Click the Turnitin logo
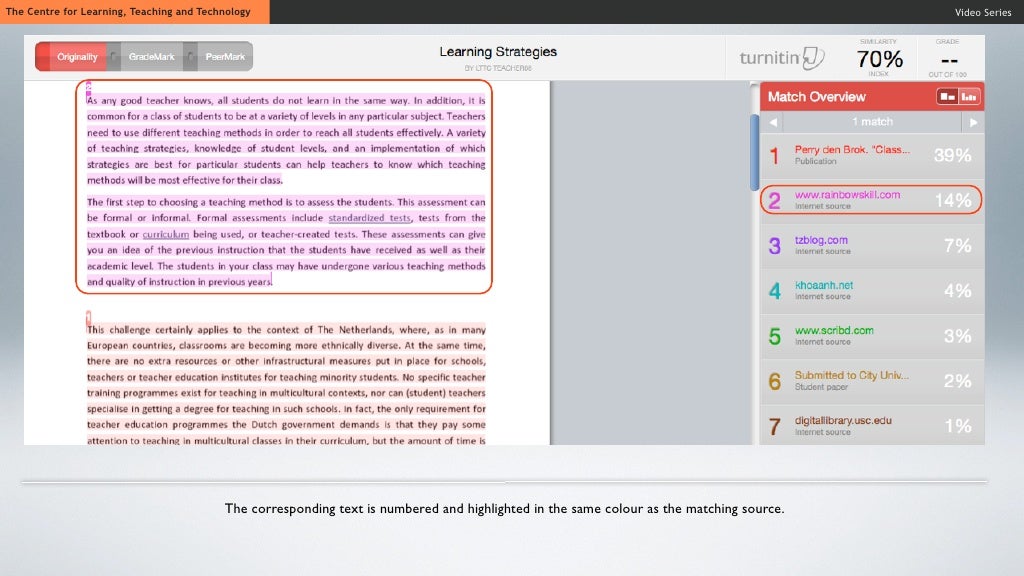The image size is (1024, 576). (782, 58)
